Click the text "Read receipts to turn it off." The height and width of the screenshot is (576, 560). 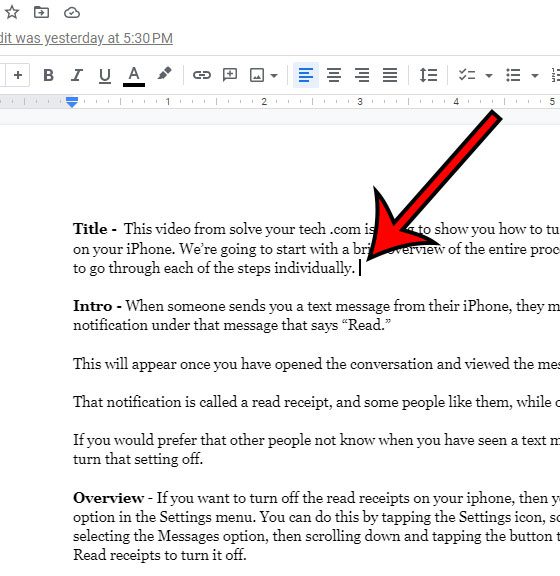[x=159, y=555]
